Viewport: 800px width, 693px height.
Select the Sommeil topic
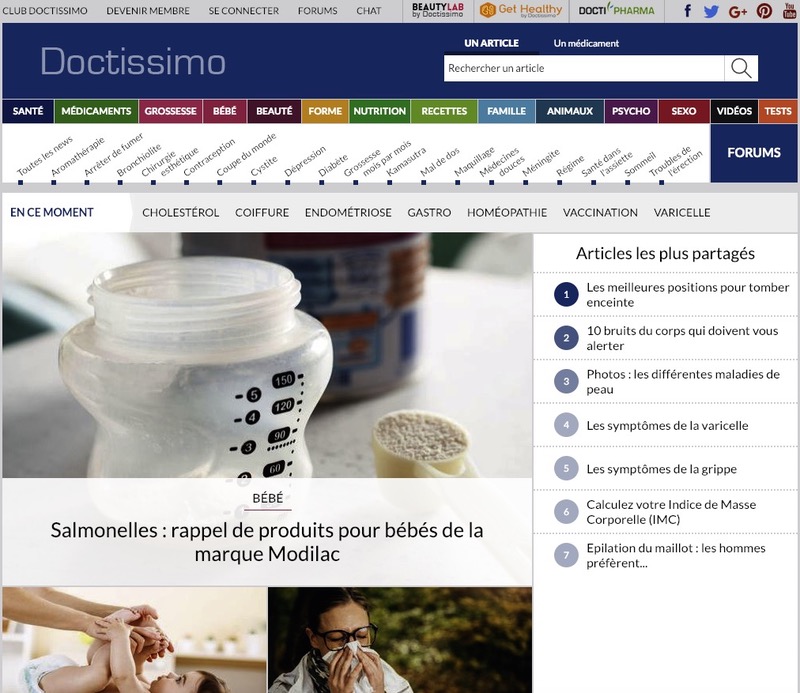point(640,164)
